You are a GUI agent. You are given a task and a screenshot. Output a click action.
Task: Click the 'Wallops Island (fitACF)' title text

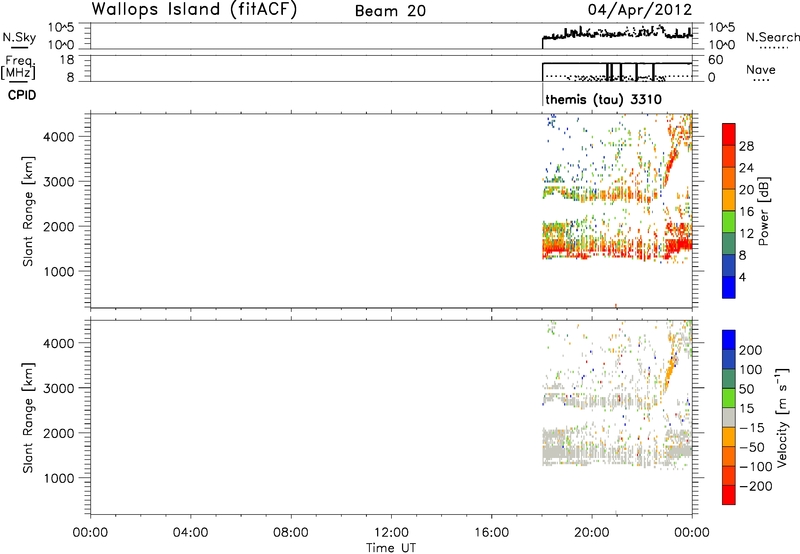(x=194, y=10)
